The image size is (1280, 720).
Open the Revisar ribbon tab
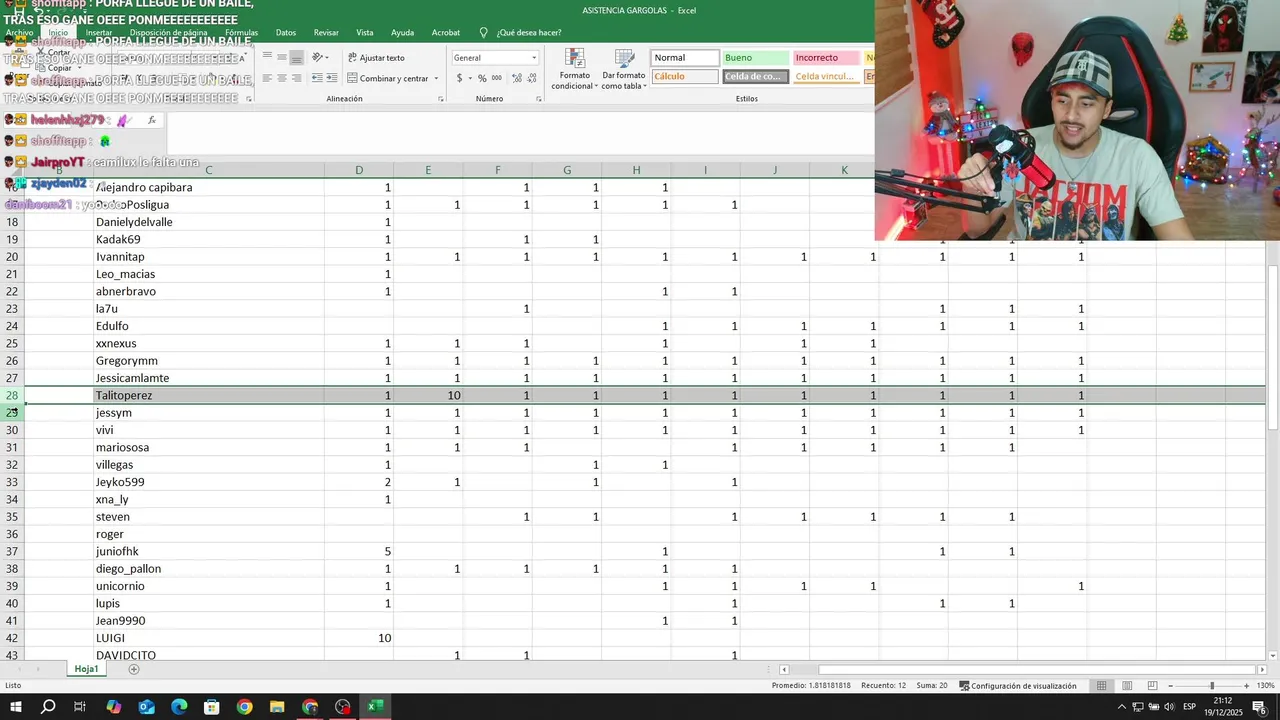(326, 33)
